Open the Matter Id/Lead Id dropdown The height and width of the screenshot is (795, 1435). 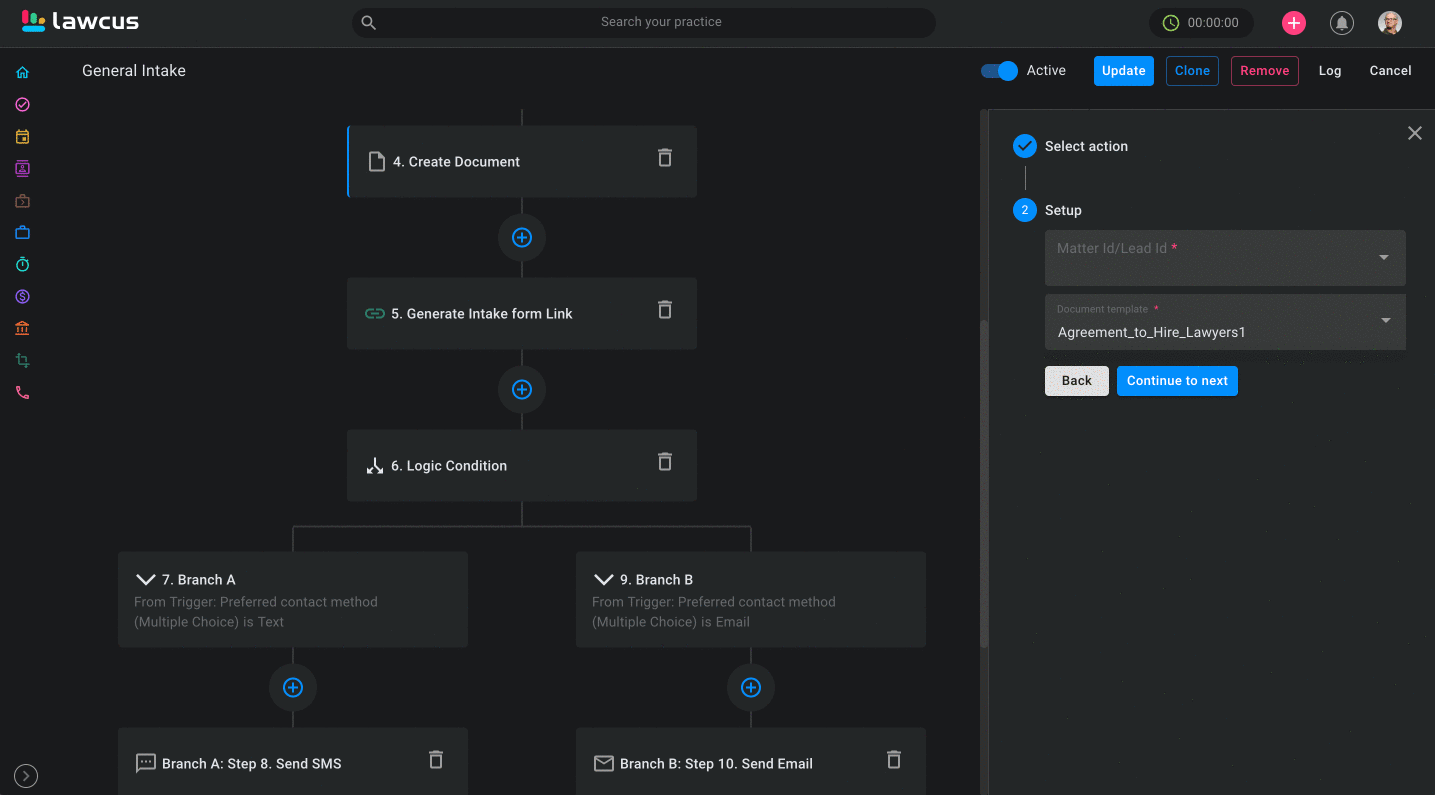[1225, 258]
